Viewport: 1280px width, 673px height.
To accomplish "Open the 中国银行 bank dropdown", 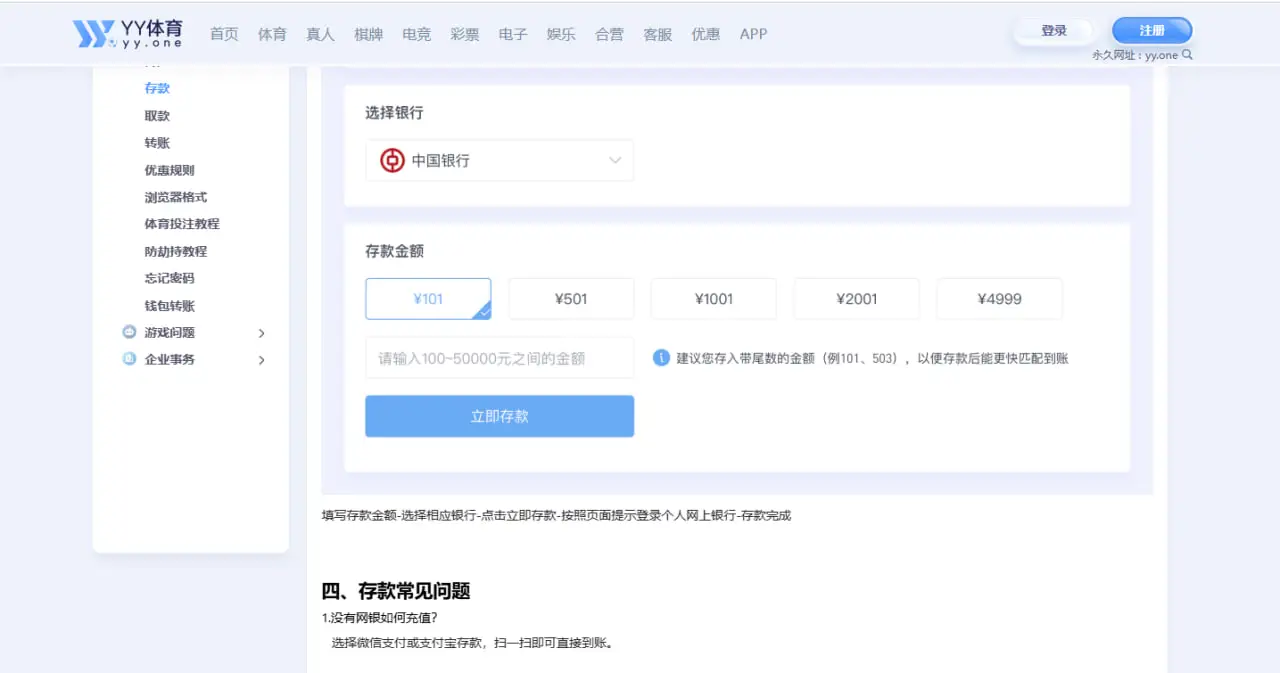I will click(499, 160).
